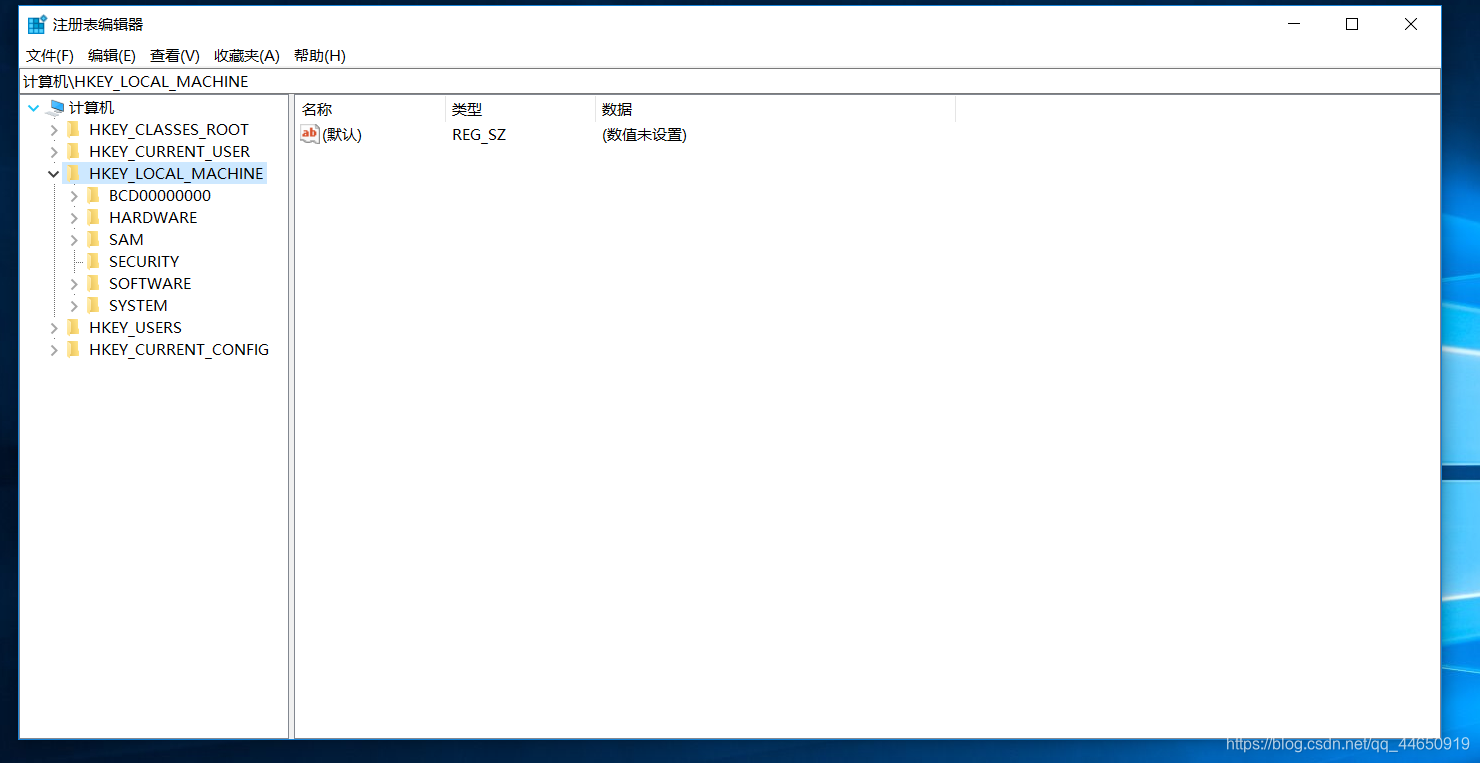Select HKEY_CURRENT_CONFIG key label
The image size is (1480, 763).
click(x=179, y=350)
